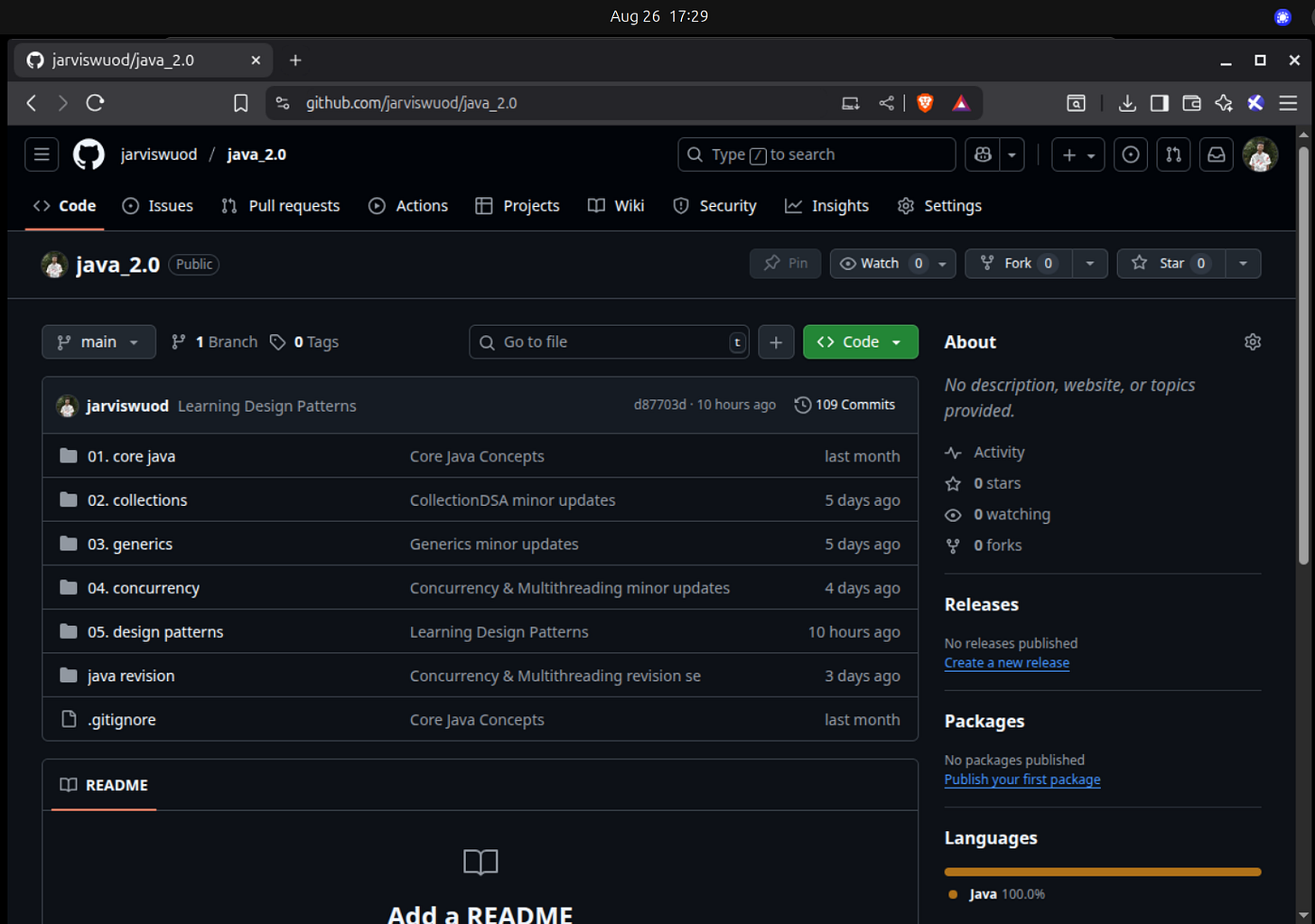Open the 05. design patterns folder

[x=155, y=632]
